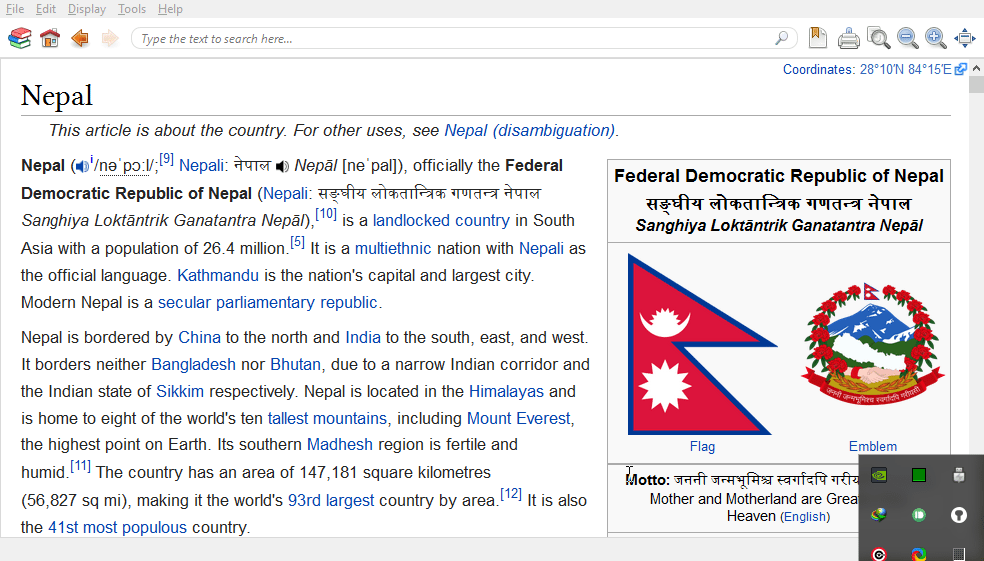Open the external link icon beside coordinates
The width and height of the screenshot is (984, 561).
(x=960, y=69)
